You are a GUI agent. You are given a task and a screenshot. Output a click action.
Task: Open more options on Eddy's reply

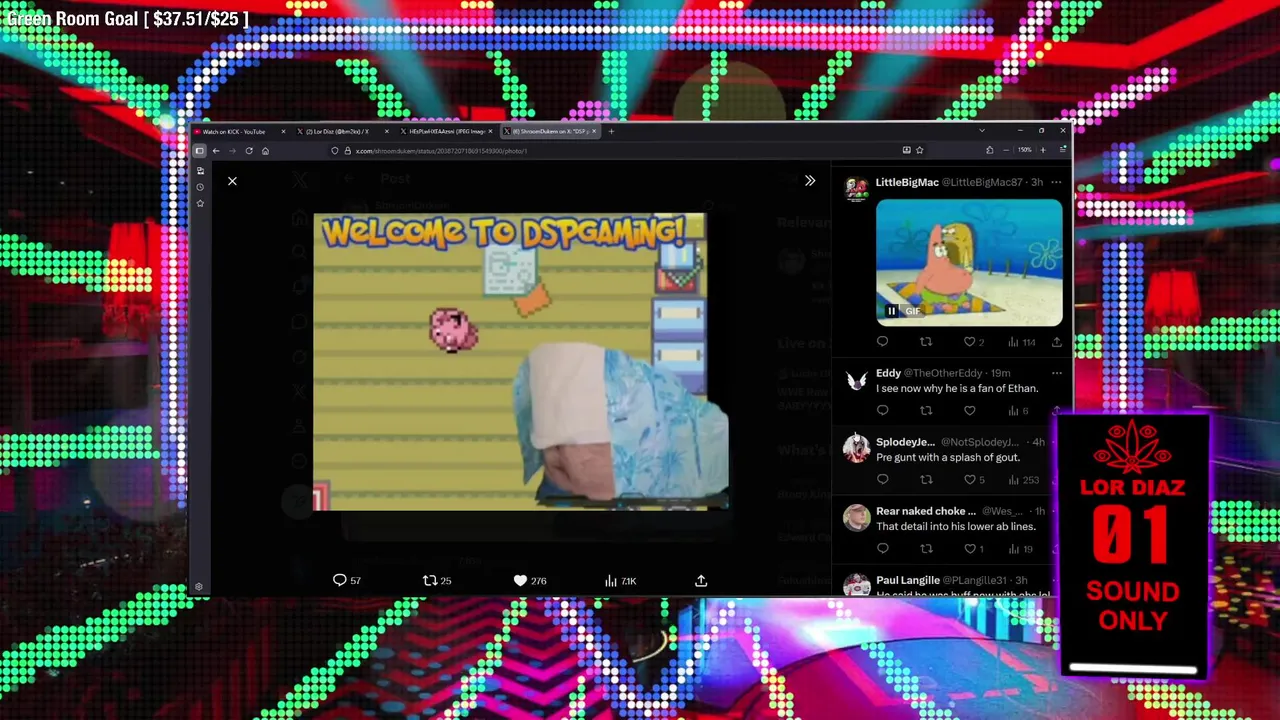click(1056, 373)
